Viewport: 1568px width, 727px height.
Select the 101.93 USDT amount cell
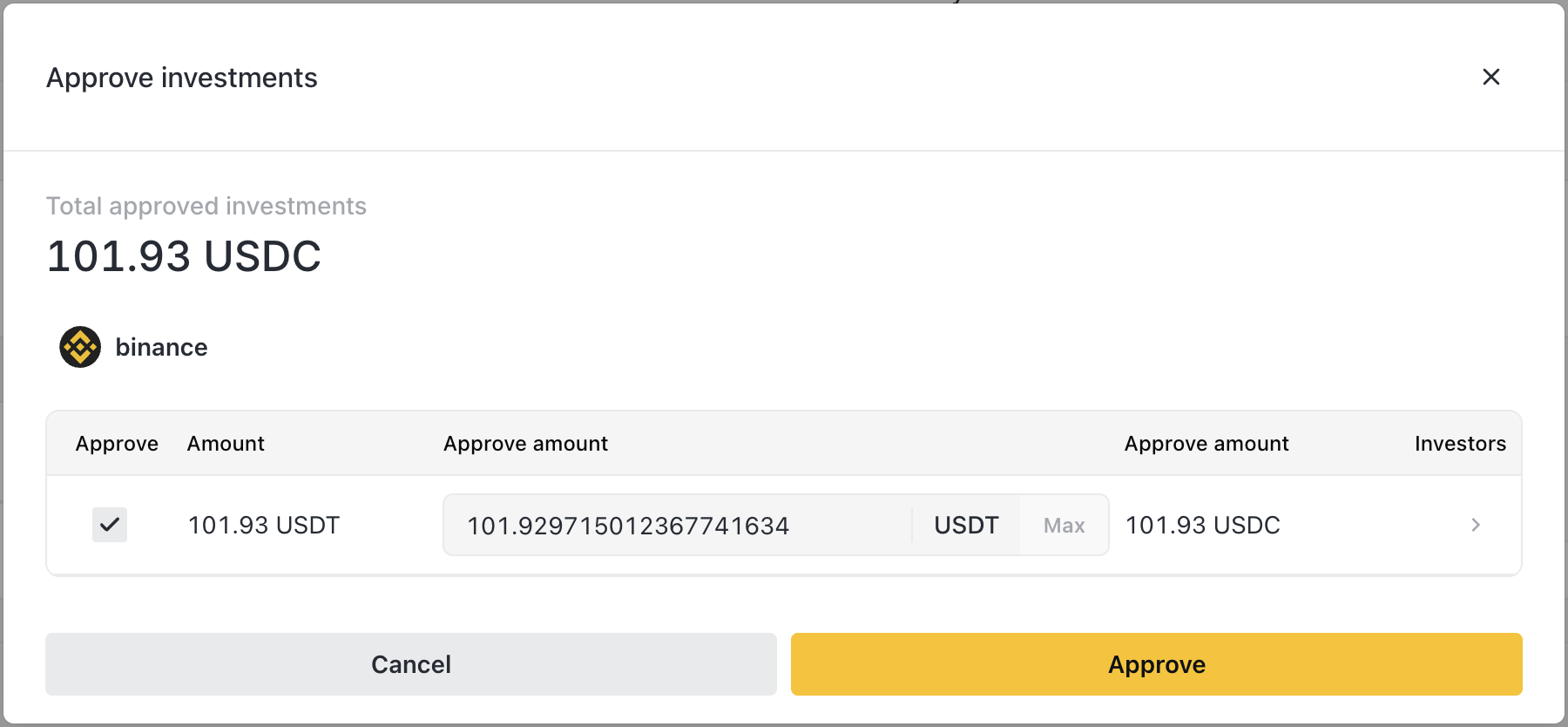pos(264,526)
